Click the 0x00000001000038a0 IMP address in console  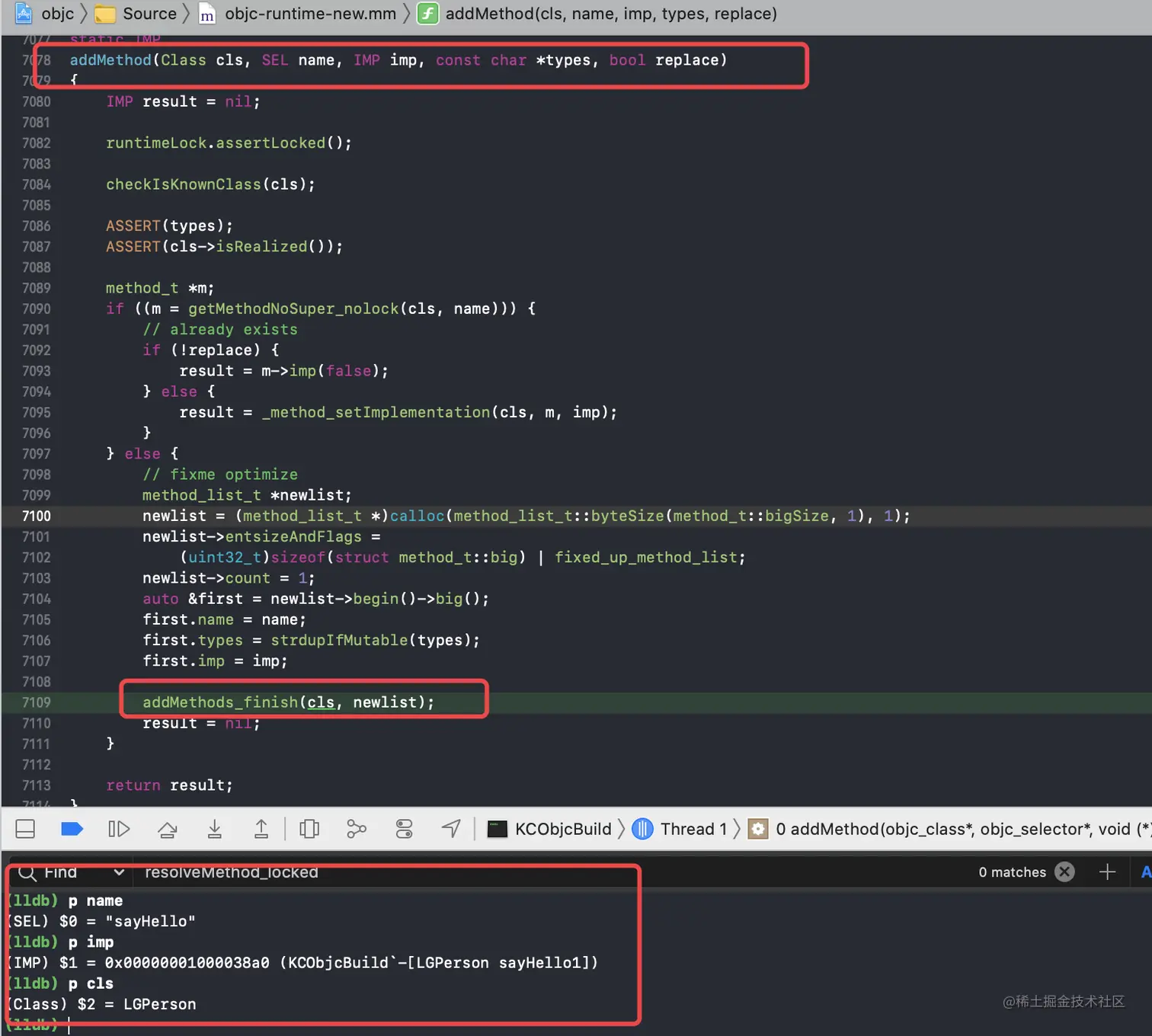click(187, 963)
